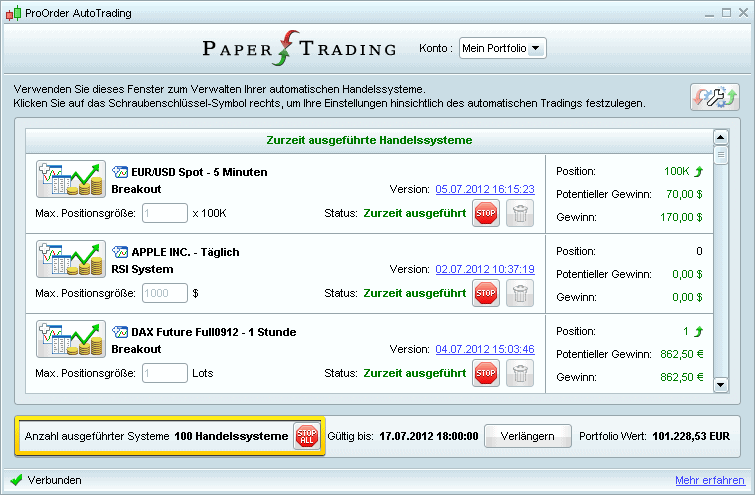Open the Konto Mein Portfolio dropdown
The width and height of the screenshot is (755, 495).
pyautogui.click(x=503, y=48)
